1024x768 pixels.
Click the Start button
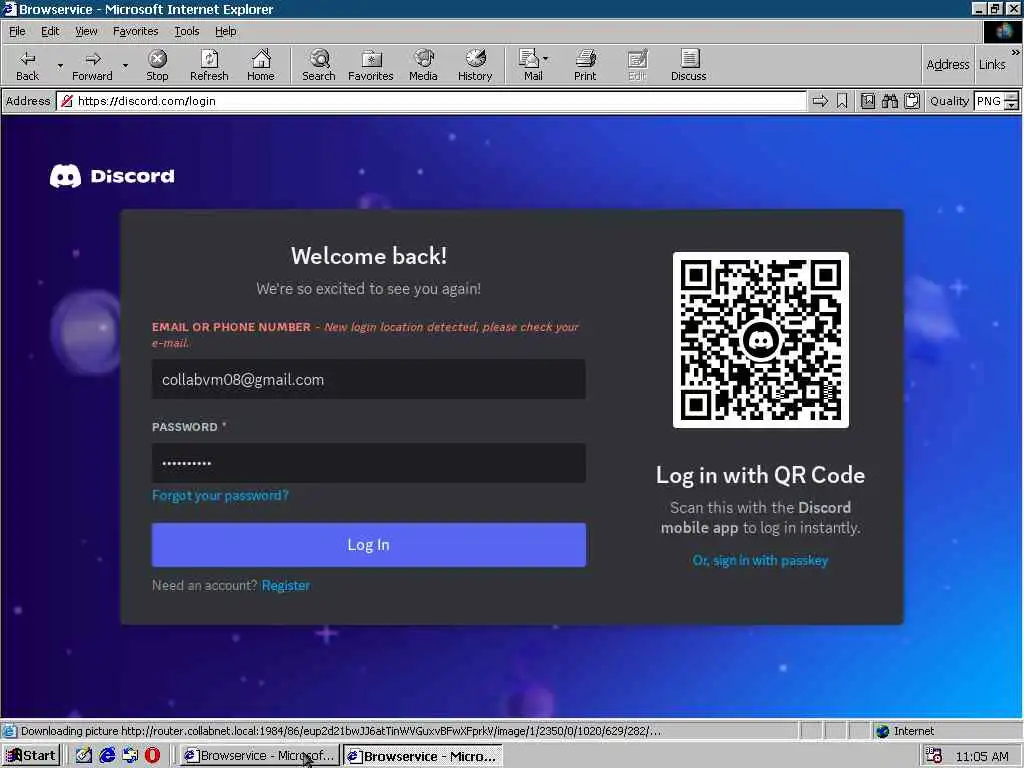tap(31, 756)
